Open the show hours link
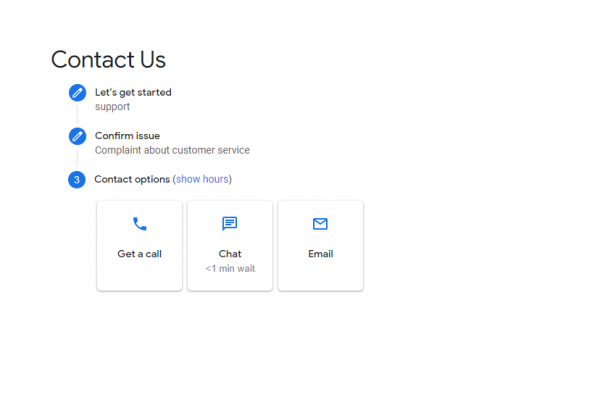600x400 pixels. 203,180
